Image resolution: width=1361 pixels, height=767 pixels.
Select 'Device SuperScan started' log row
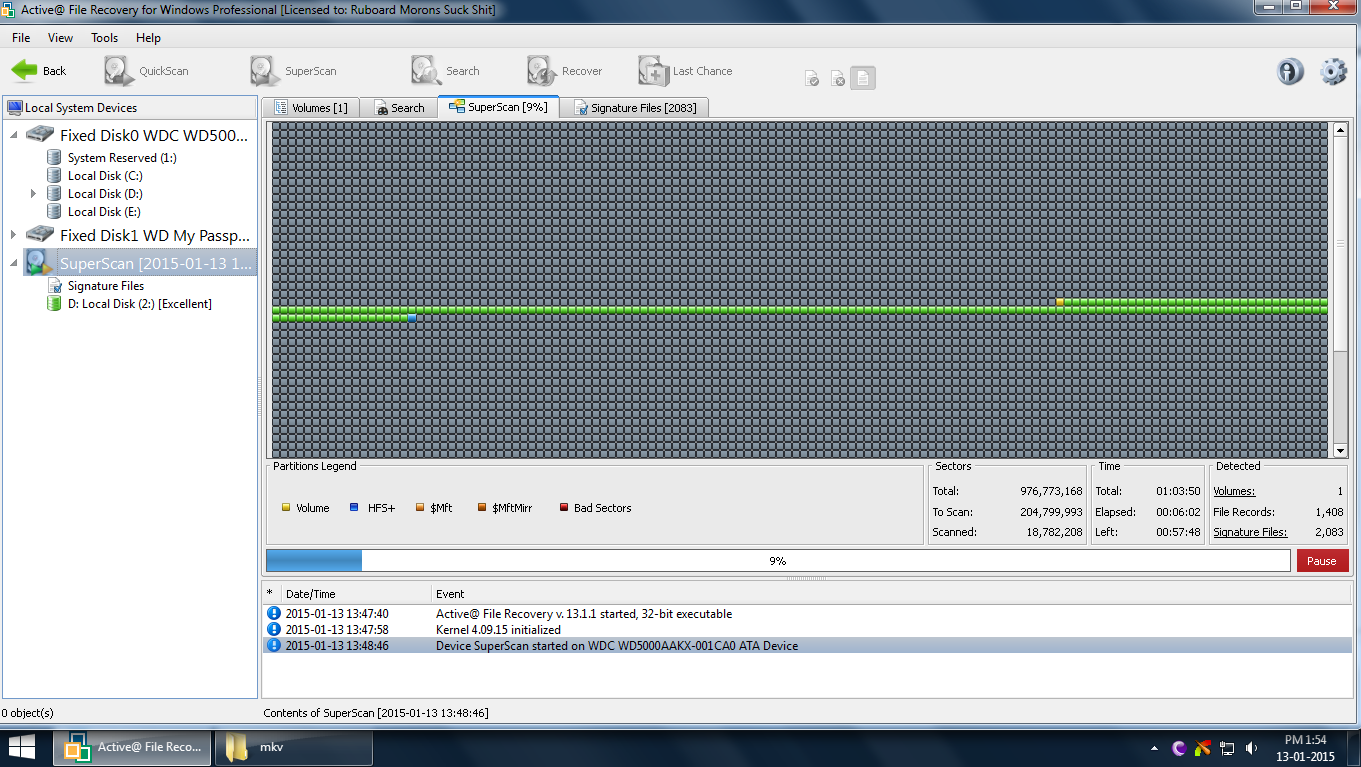807,646
